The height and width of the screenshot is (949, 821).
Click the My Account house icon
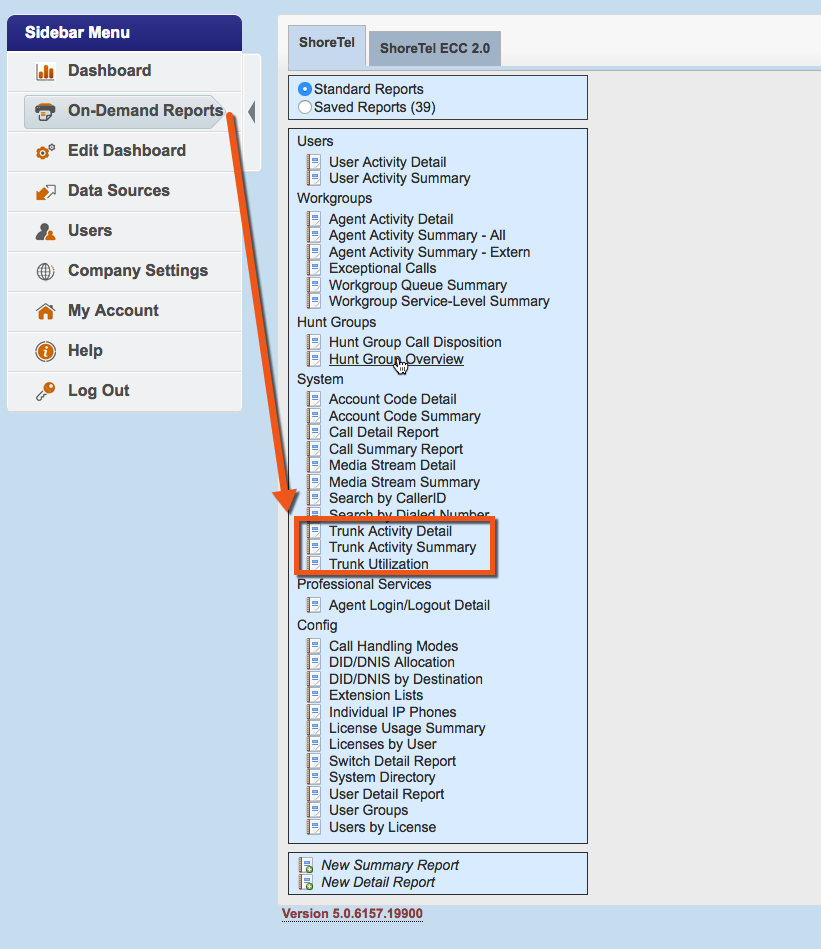[x=45, y=312]
